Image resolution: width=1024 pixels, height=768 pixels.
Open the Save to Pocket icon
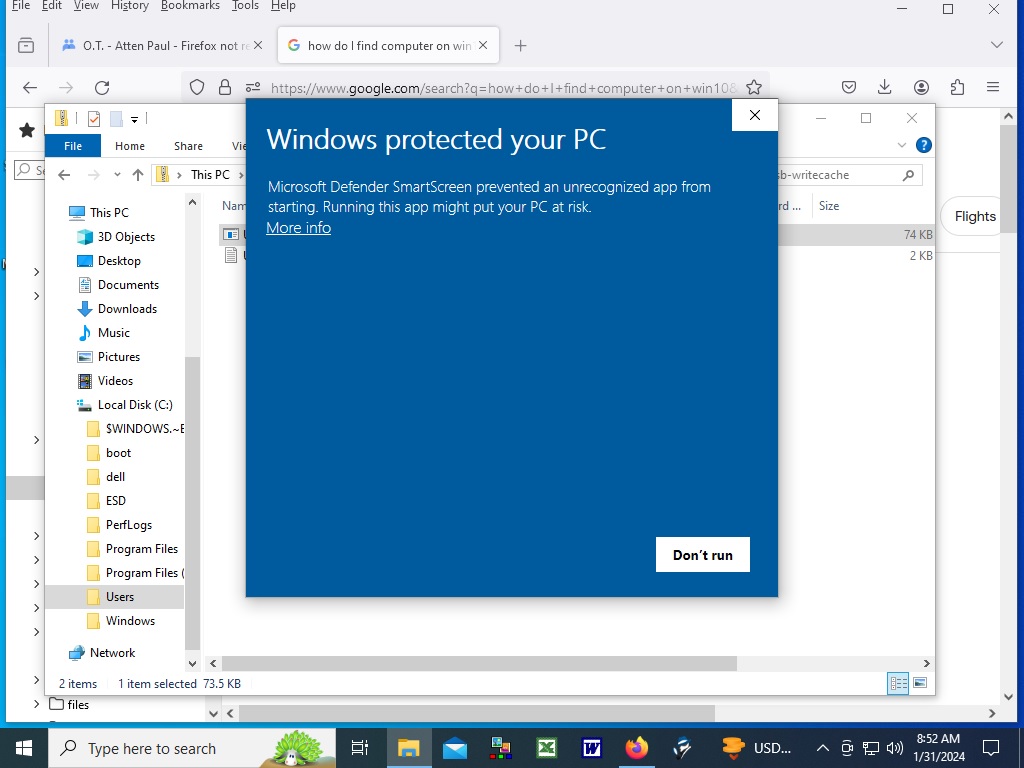(x=849, y=88)
